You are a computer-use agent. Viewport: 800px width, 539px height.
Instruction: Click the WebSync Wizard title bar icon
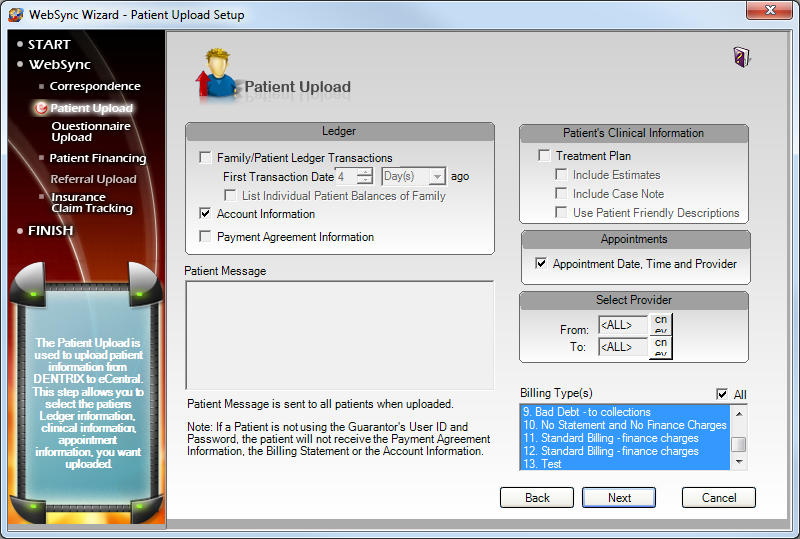point(15,15)
